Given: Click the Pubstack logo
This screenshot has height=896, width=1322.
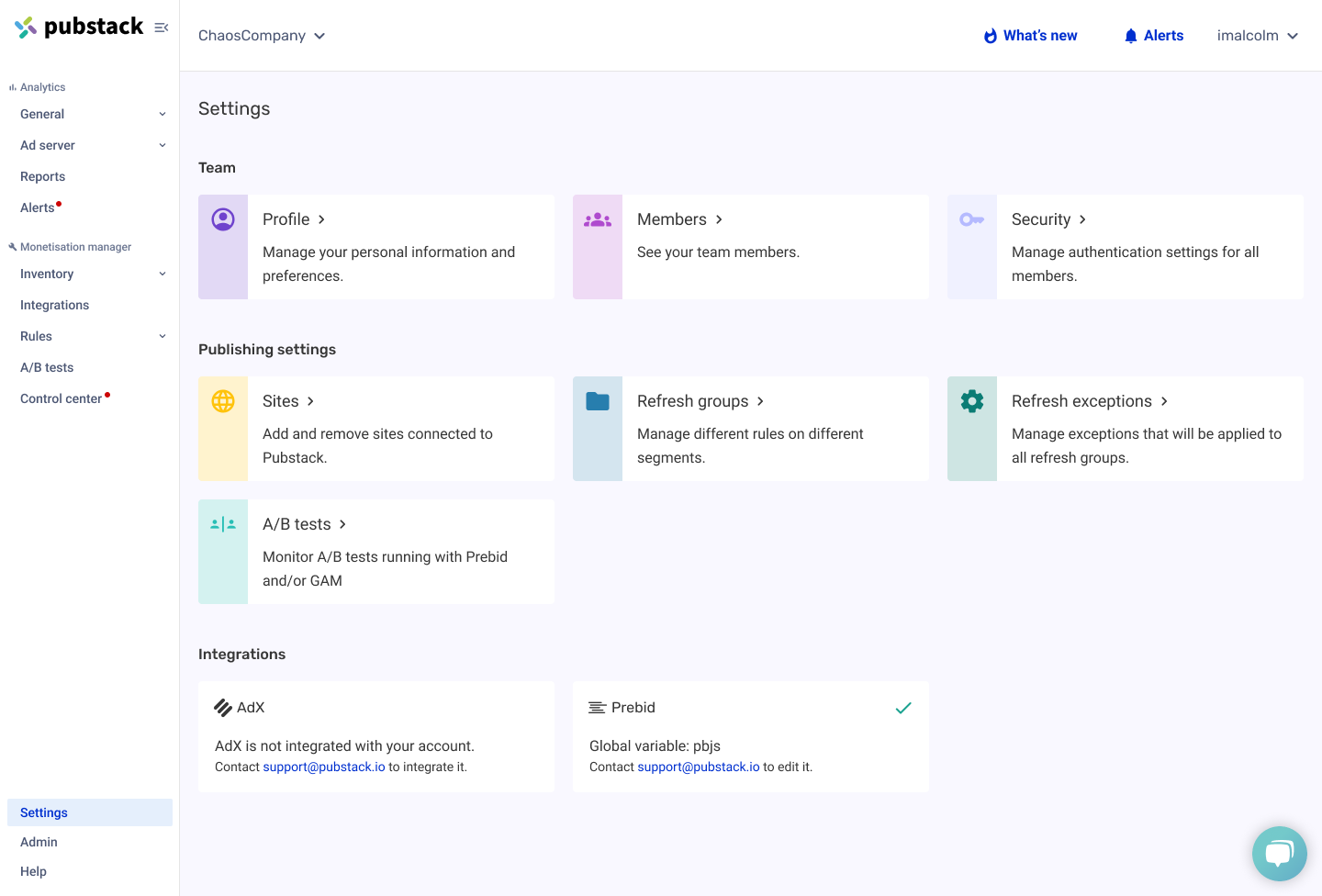Looking at the screenshot, I should [x=79, y=27].
